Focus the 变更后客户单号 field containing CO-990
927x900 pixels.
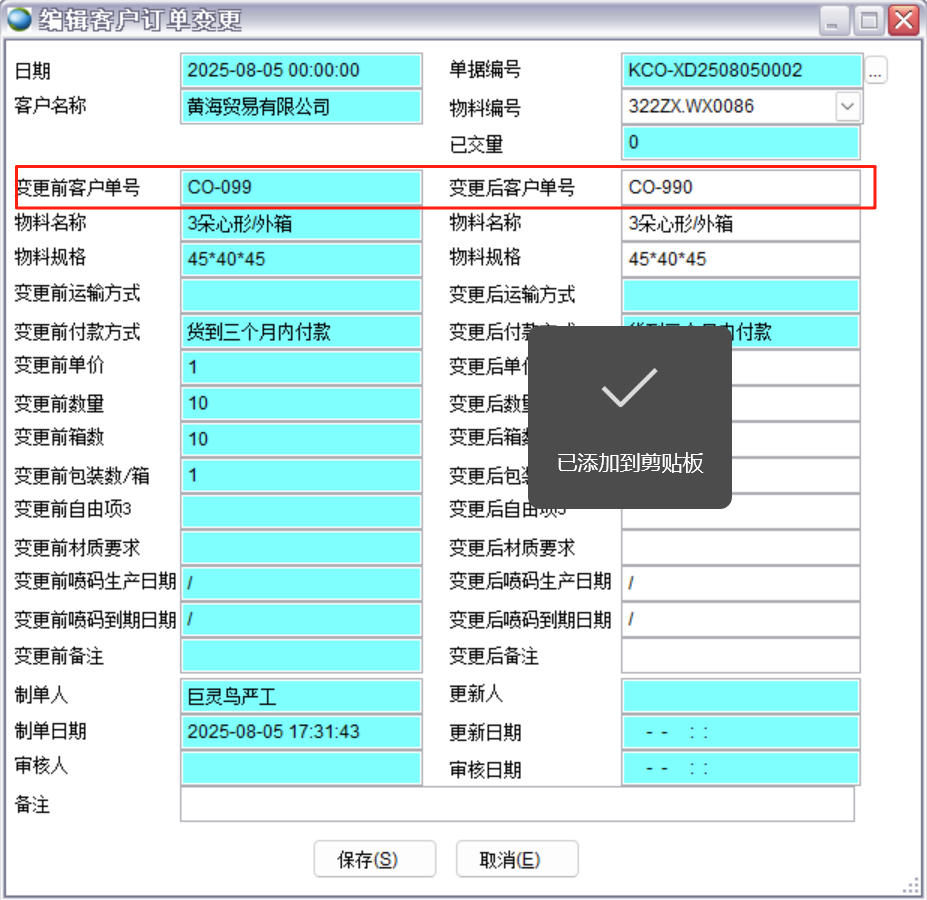pyautogui.click(x=740, y=187)
